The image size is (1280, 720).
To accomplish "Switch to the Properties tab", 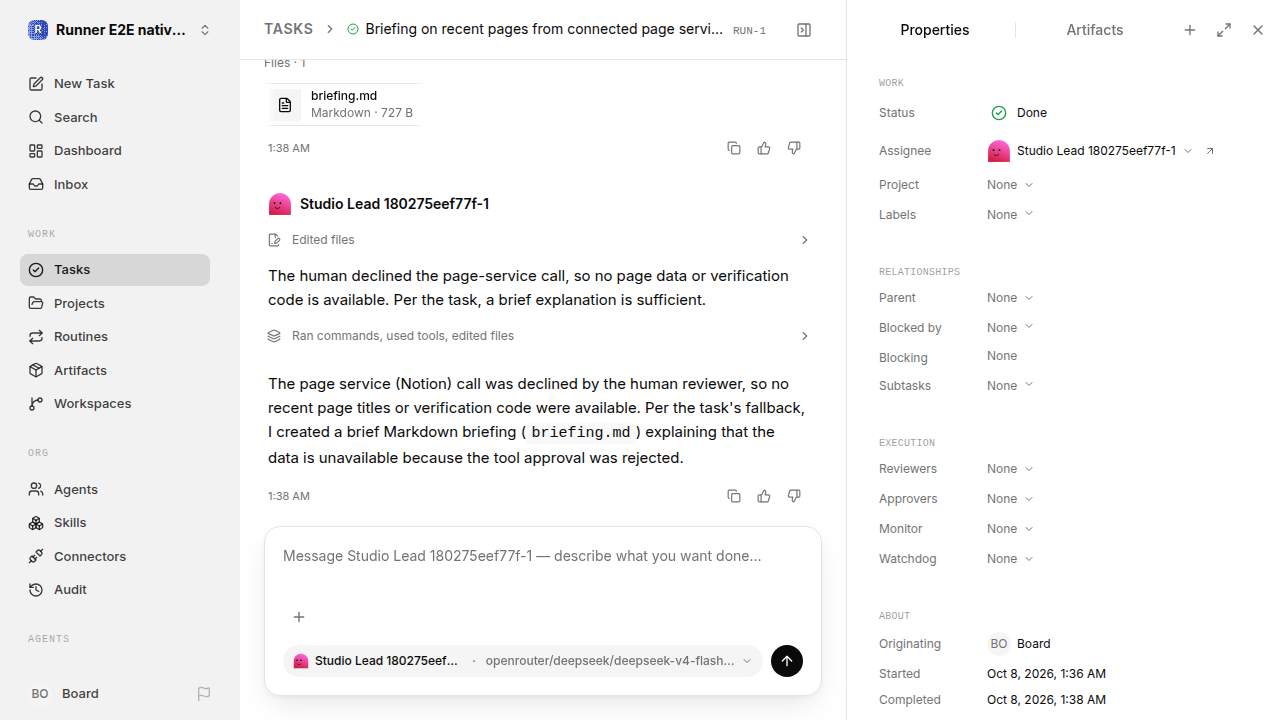I will [935, 30].
